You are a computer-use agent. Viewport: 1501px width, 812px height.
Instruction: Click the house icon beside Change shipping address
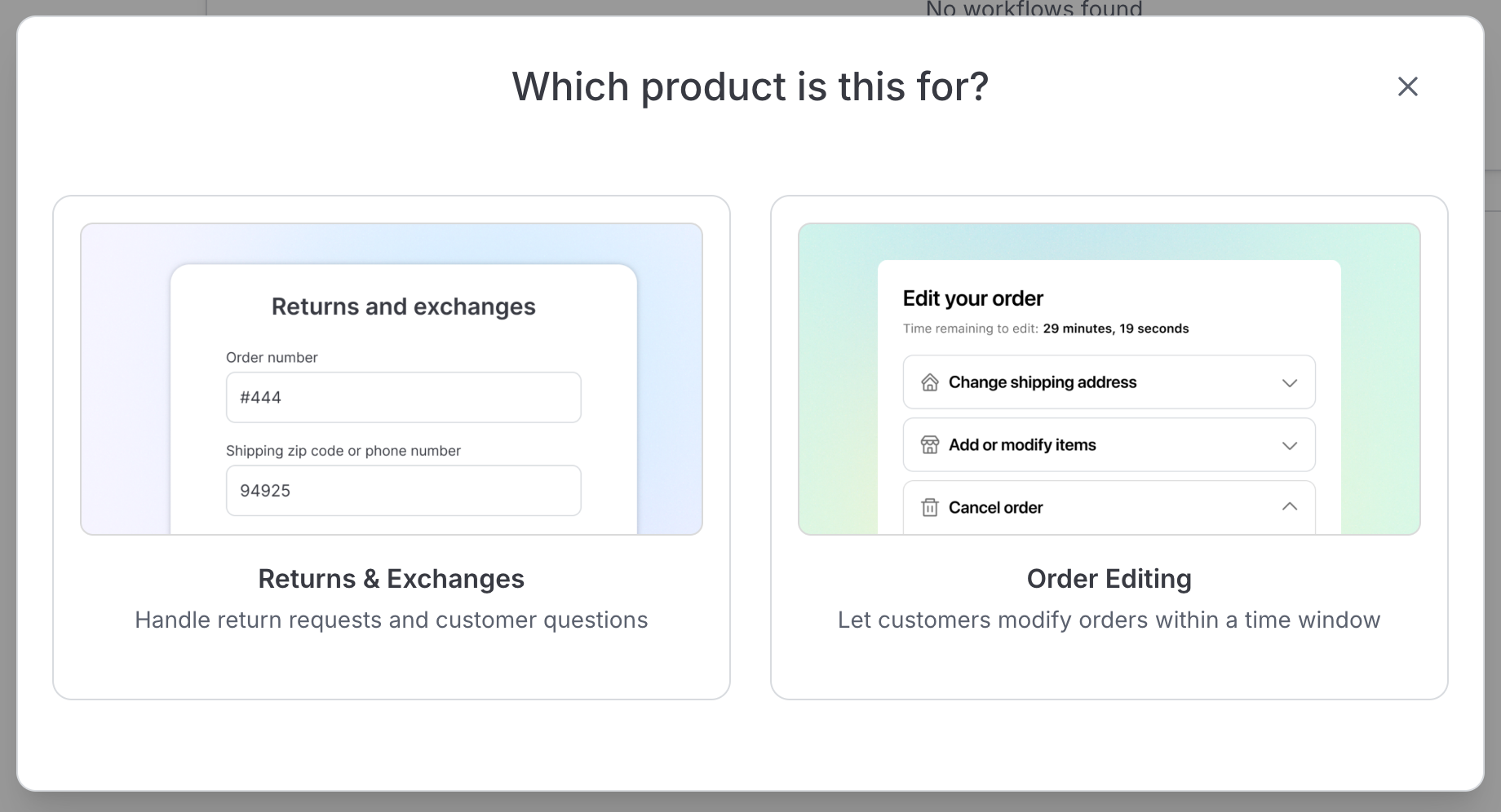929,382
